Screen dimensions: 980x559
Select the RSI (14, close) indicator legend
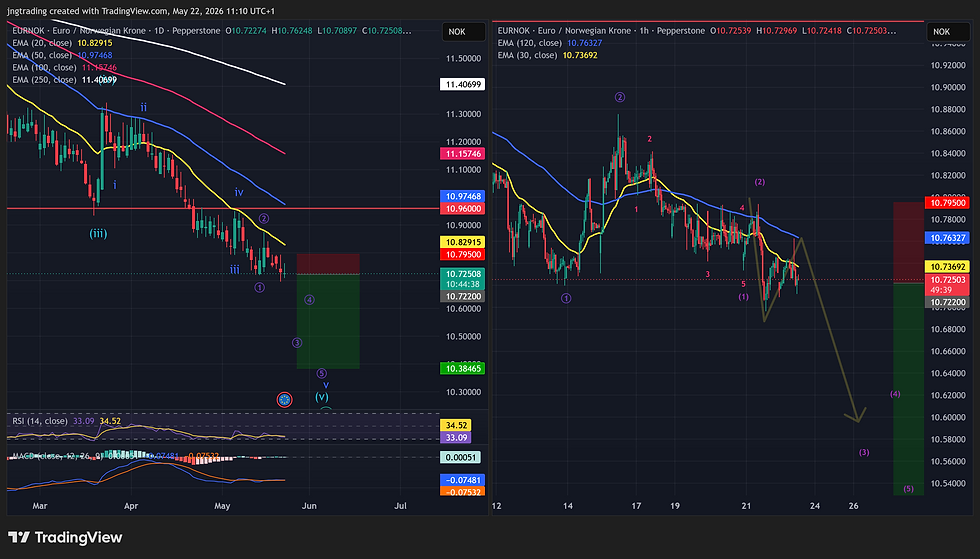pyautogui.click(x=67, y=421)
